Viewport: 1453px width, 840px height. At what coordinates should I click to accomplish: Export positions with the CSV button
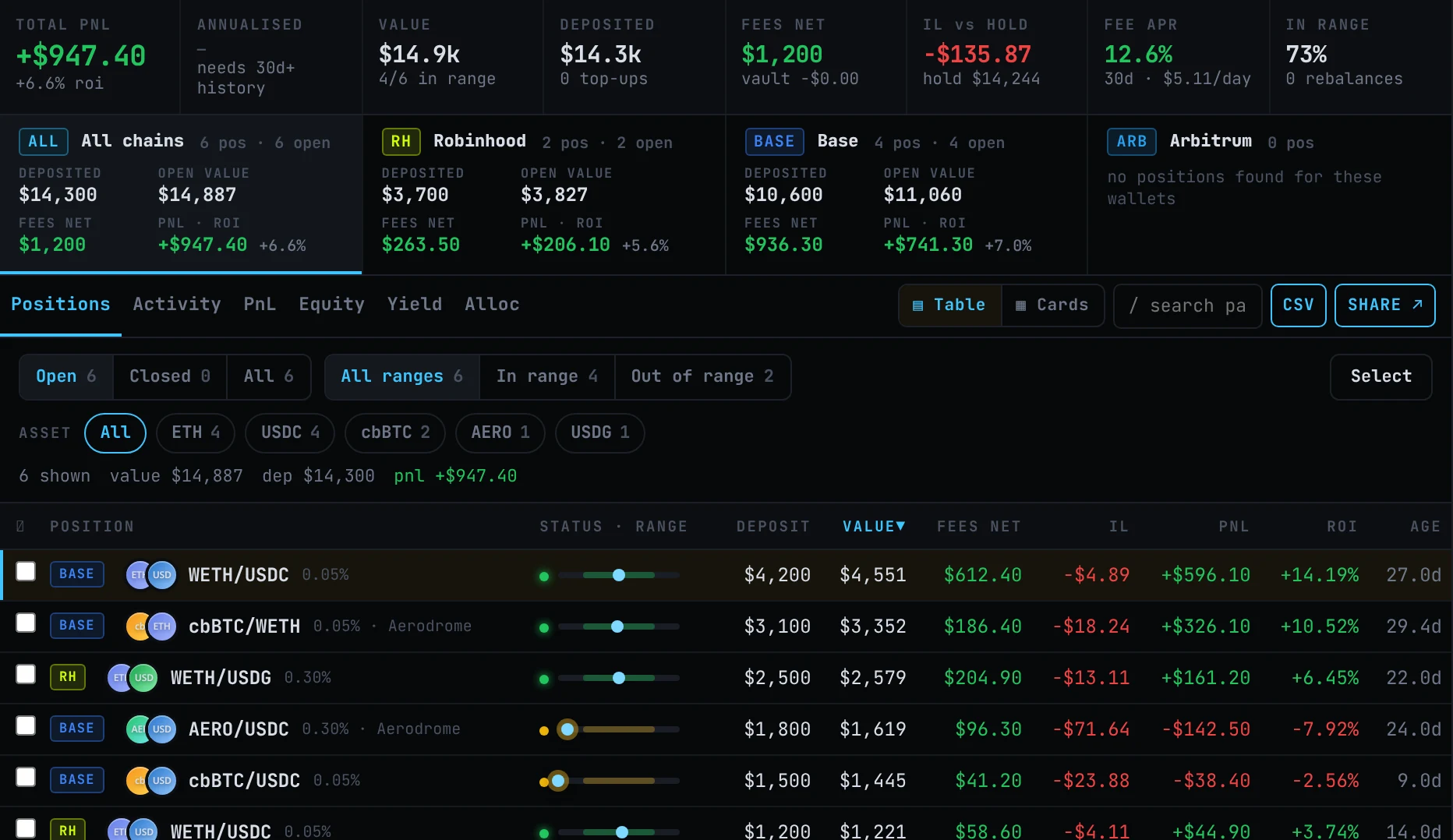[1298, 305]
